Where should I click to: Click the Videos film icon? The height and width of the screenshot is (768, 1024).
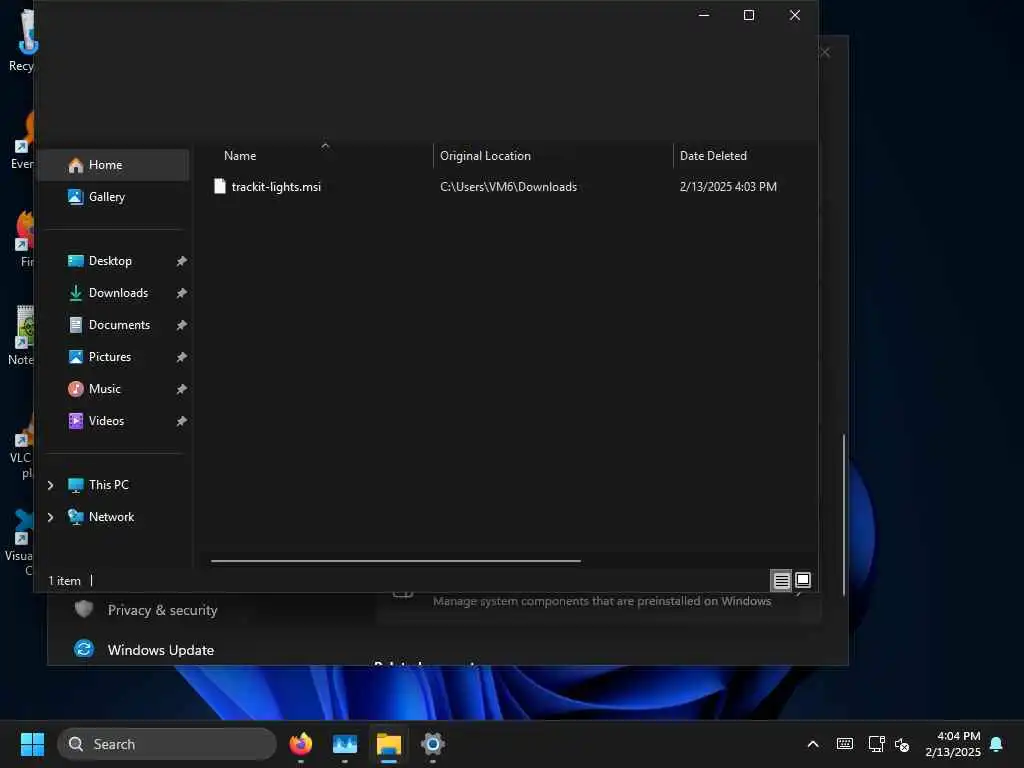(76, 421)
